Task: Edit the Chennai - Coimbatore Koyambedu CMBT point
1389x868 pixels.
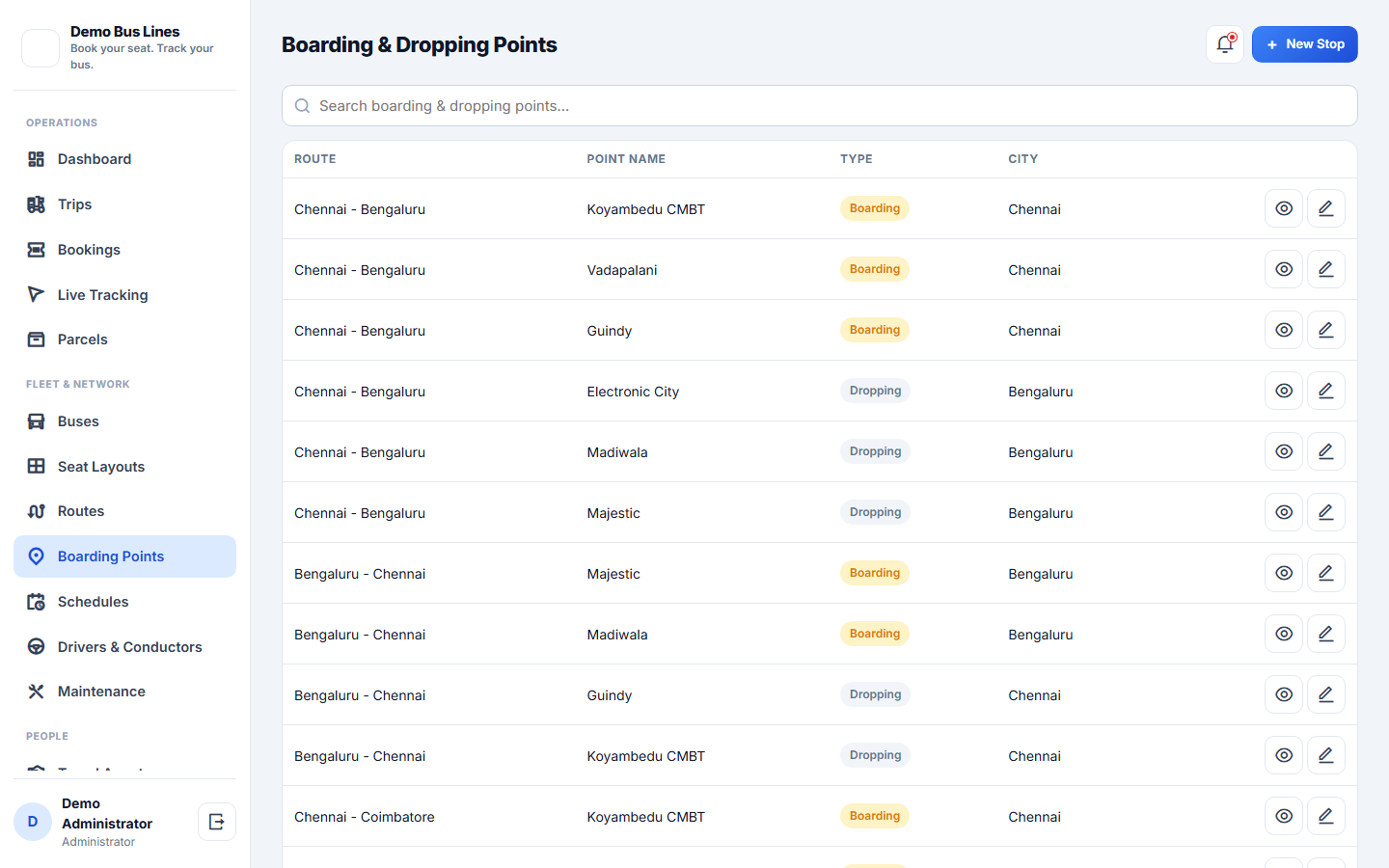Action: (x=1326, y=816)
